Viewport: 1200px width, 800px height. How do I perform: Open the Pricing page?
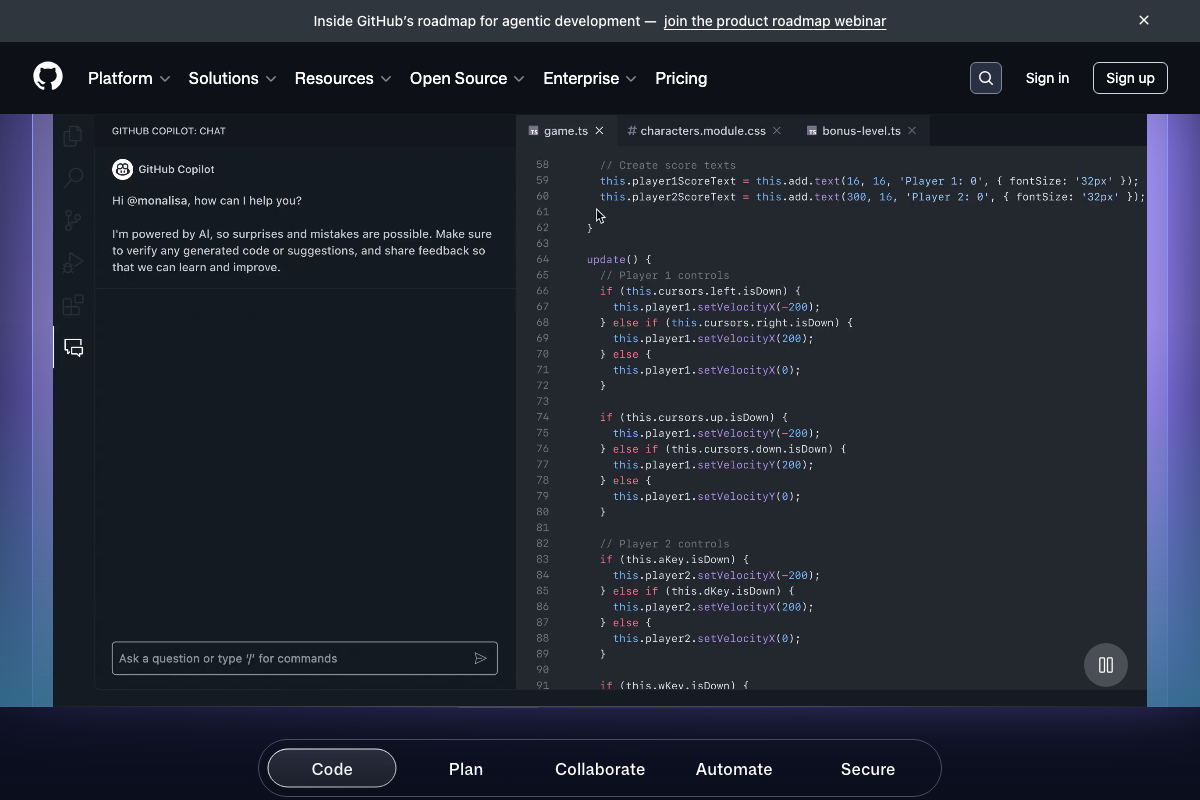click(681, 78)
